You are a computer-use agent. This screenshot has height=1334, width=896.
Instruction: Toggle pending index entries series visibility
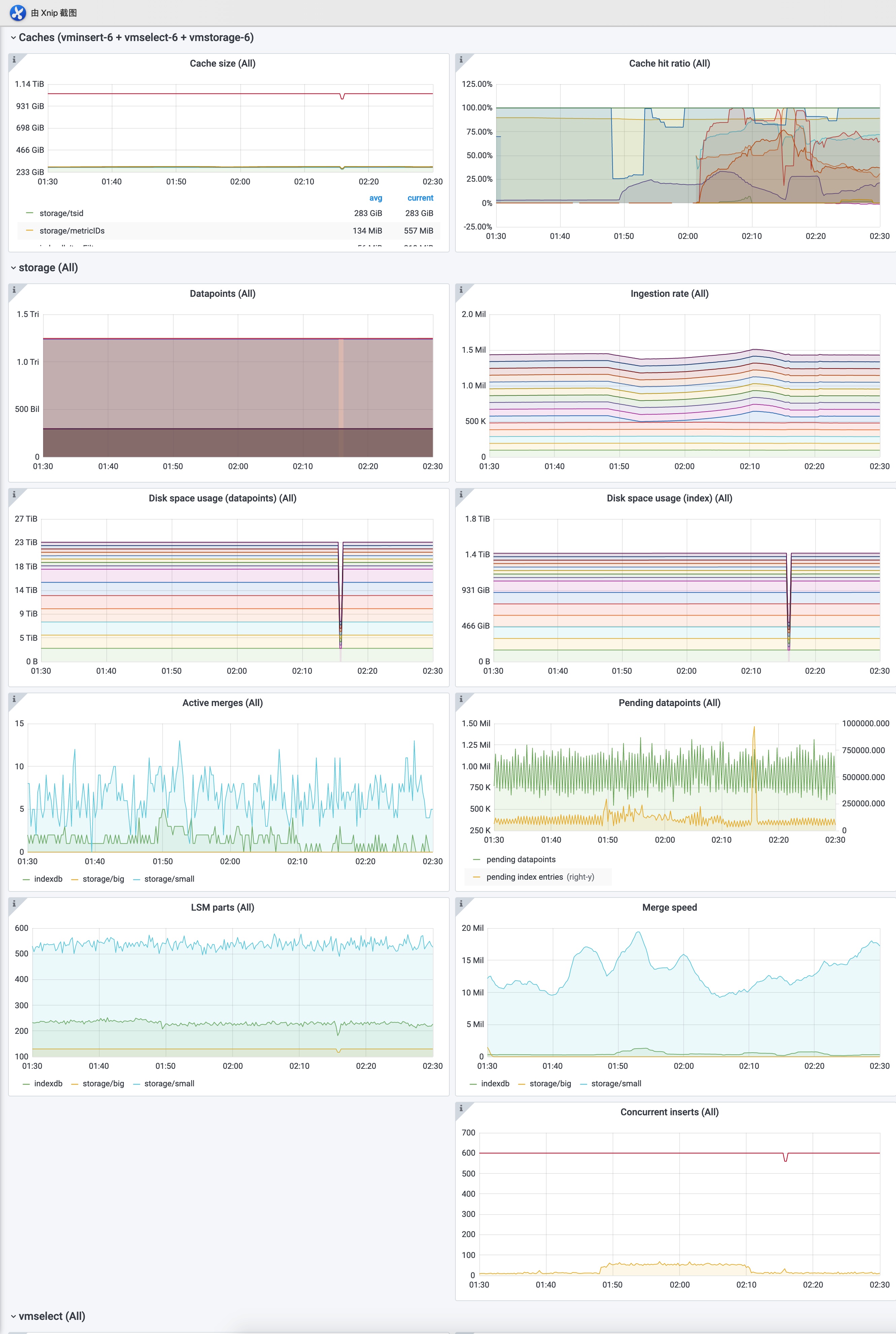point(526,876)
